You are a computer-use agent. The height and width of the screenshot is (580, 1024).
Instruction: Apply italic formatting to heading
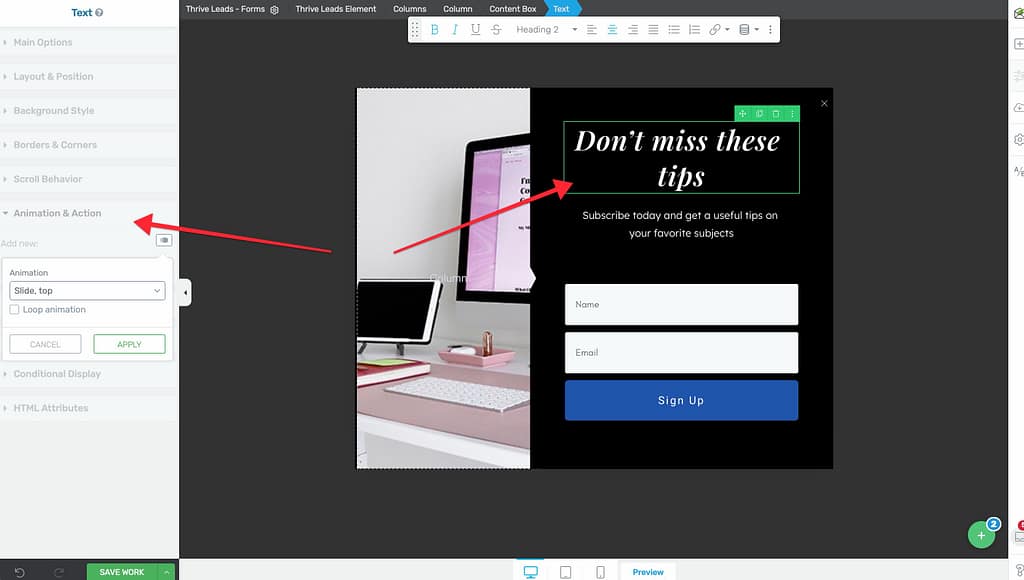pos(454,30)
